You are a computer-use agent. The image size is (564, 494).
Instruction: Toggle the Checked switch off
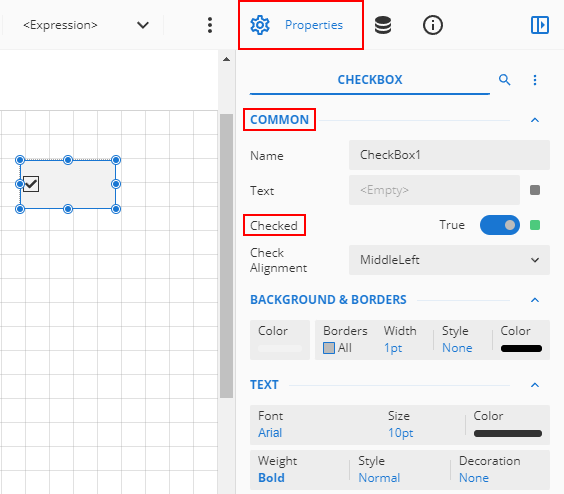click(x=500, y=225)
